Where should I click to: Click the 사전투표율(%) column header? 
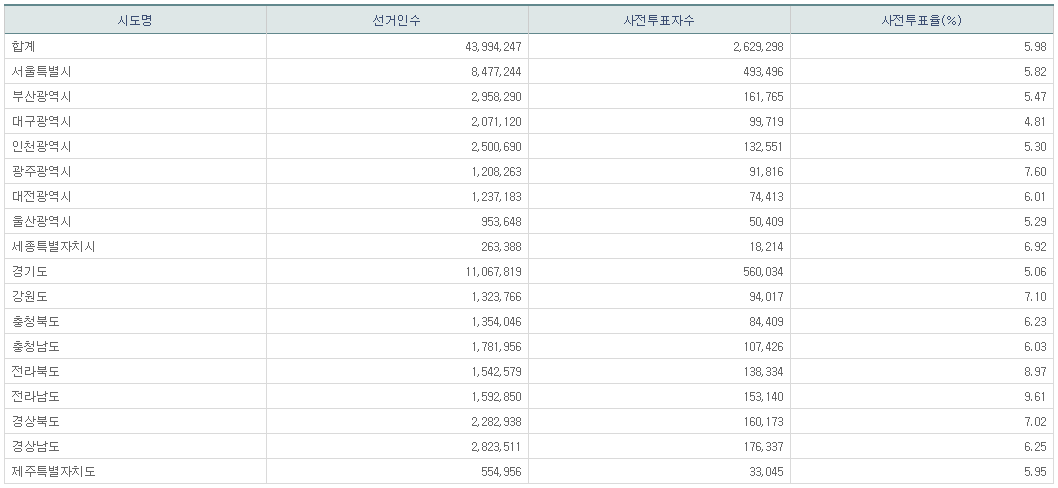coord(921,20)
